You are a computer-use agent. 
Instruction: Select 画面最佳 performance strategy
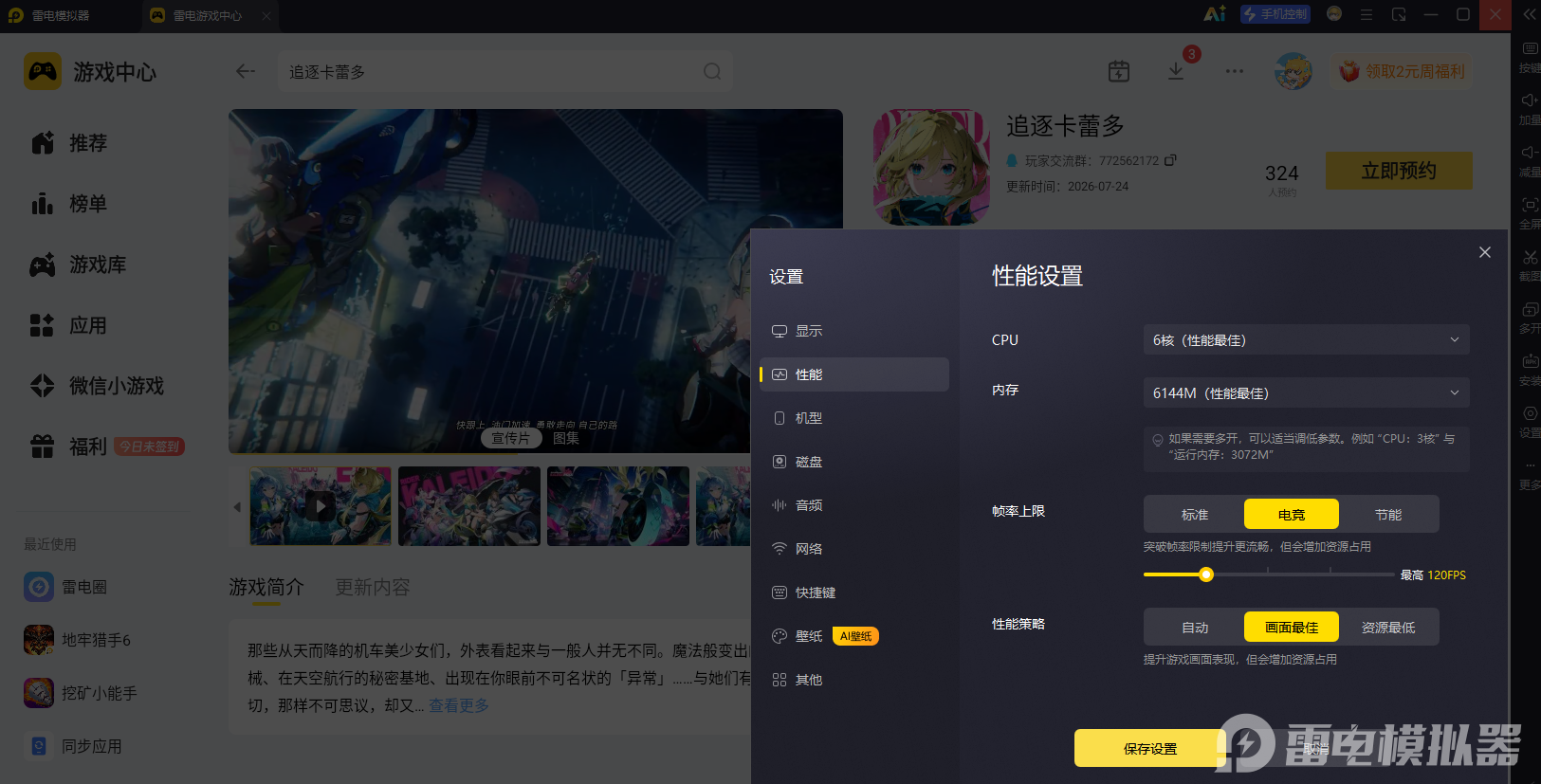(1292, 628)
